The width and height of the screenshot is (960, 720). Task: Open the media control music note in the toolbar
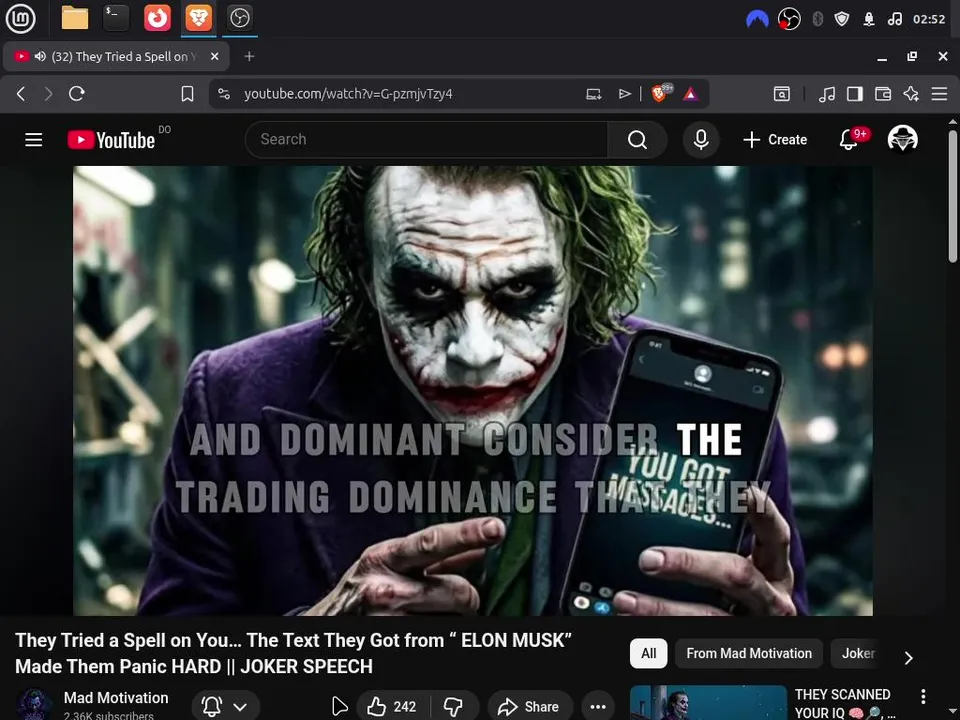click(827, 94)
